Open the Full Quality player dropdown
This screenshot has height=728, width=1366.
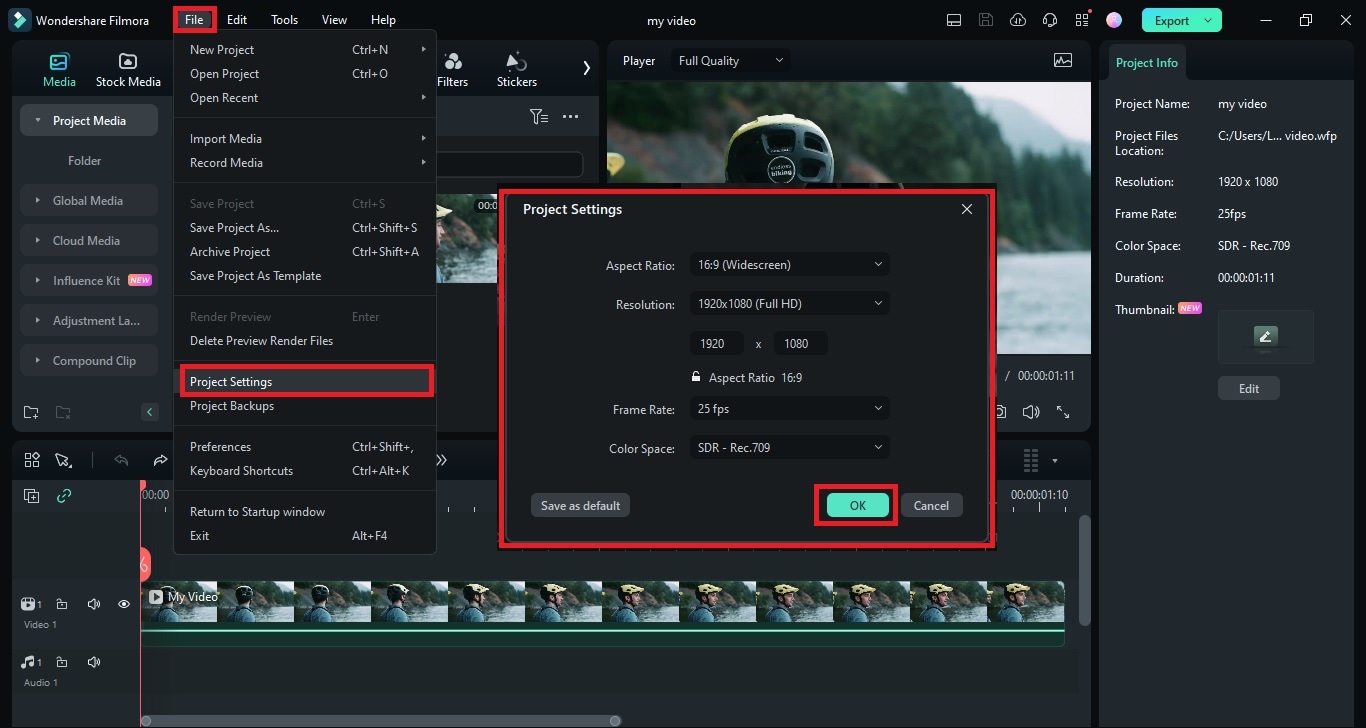731,61
